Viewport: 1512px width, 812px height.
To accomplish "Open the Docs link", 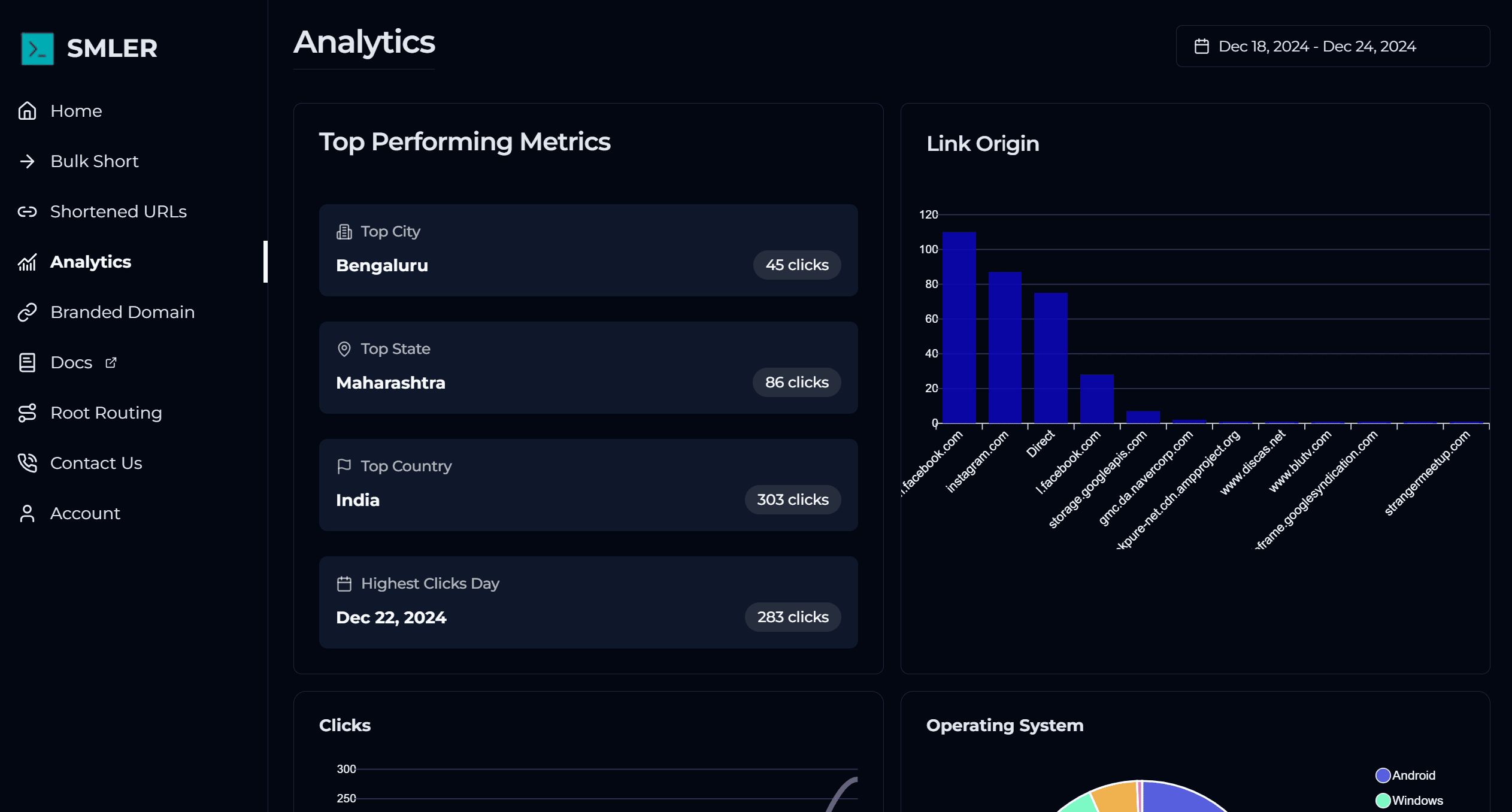I will [x=71, y=362].
